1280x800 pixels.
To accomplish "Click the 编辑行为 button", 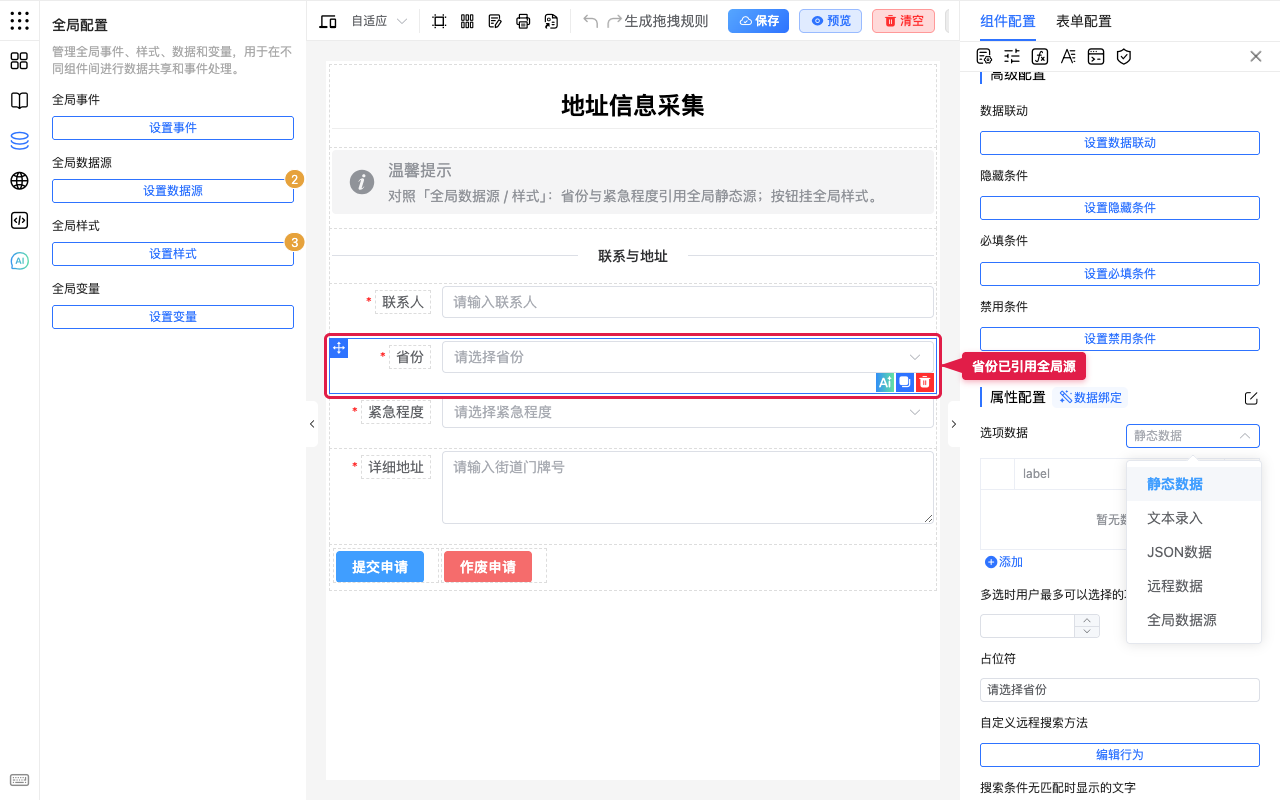I will pos(1120,755).
